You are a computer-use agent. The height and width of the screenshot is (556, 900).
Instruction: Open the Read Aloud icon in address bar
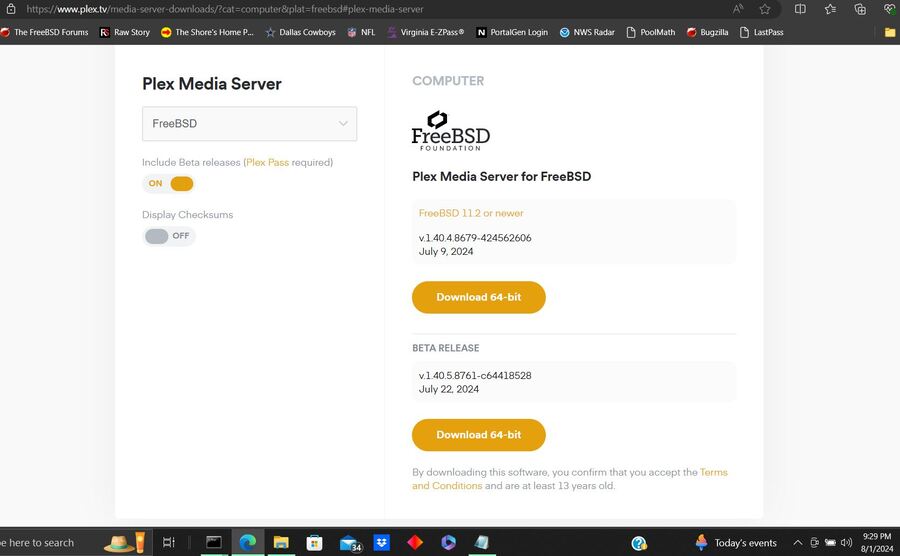pos(738,9)
